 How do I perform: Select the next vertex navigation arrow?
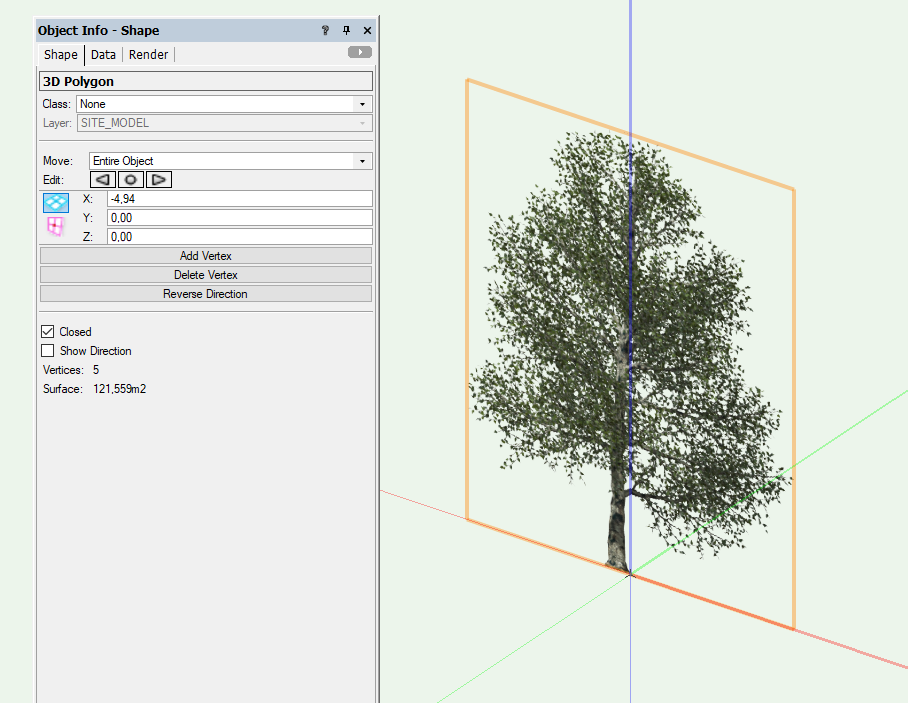pos(158,179)
